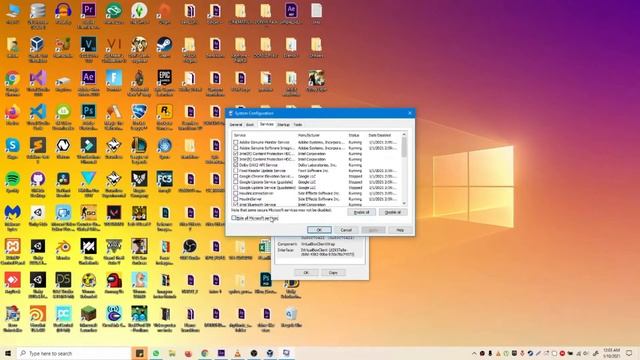This screenshot has width=640, height=360.
Task: Select the Services tab
Action: pos(267,124)
